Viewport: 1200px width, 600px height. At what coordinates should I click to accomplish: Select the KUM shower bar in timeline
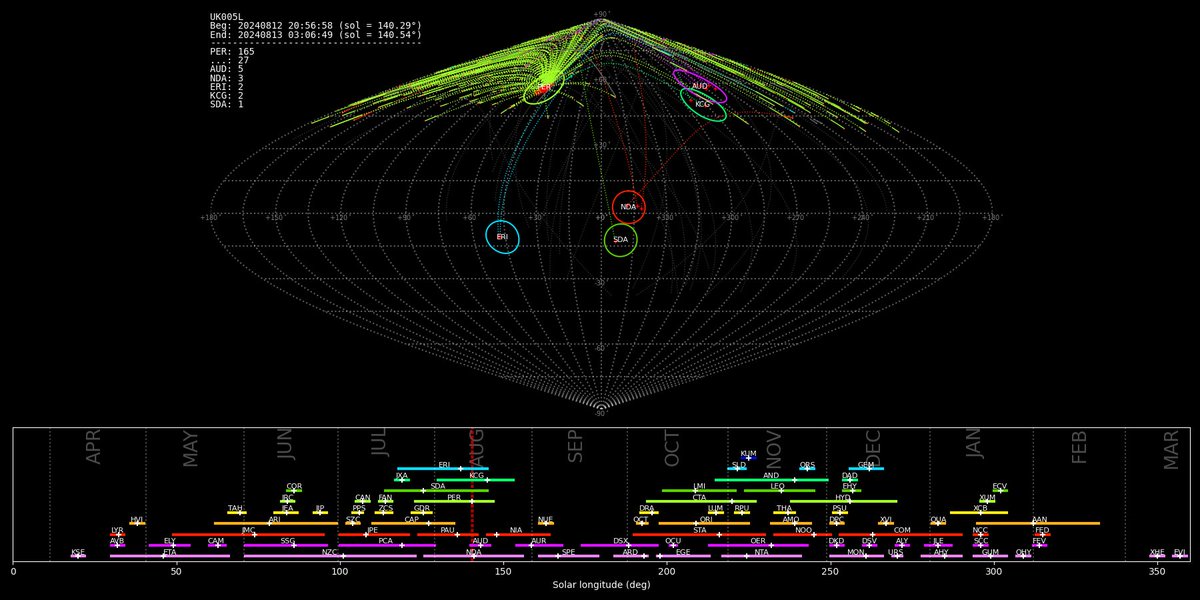(748, 457)
